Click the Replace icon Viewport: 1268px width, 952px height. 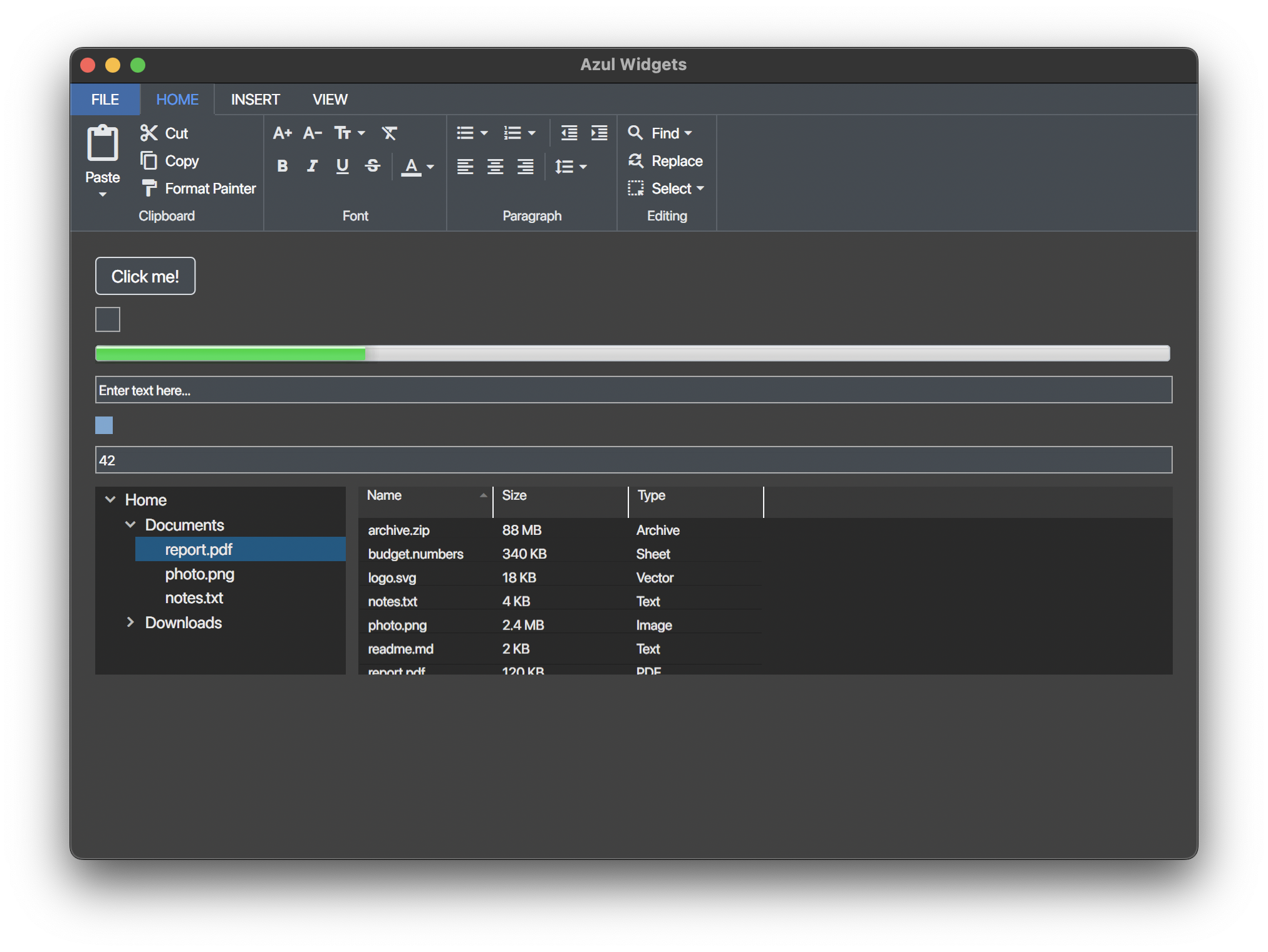pyautogui.click(x=635, y=160)
